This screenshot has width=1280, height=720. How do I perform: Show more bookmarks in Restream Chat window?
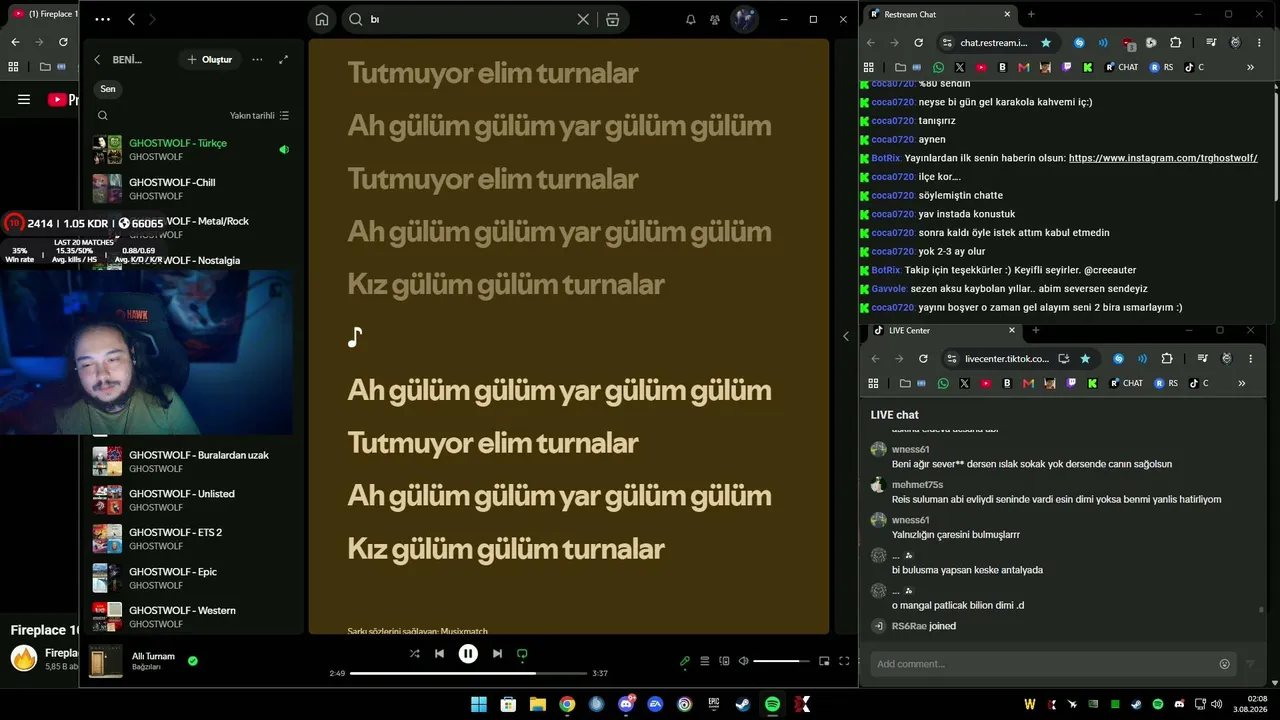[1250, 67]
